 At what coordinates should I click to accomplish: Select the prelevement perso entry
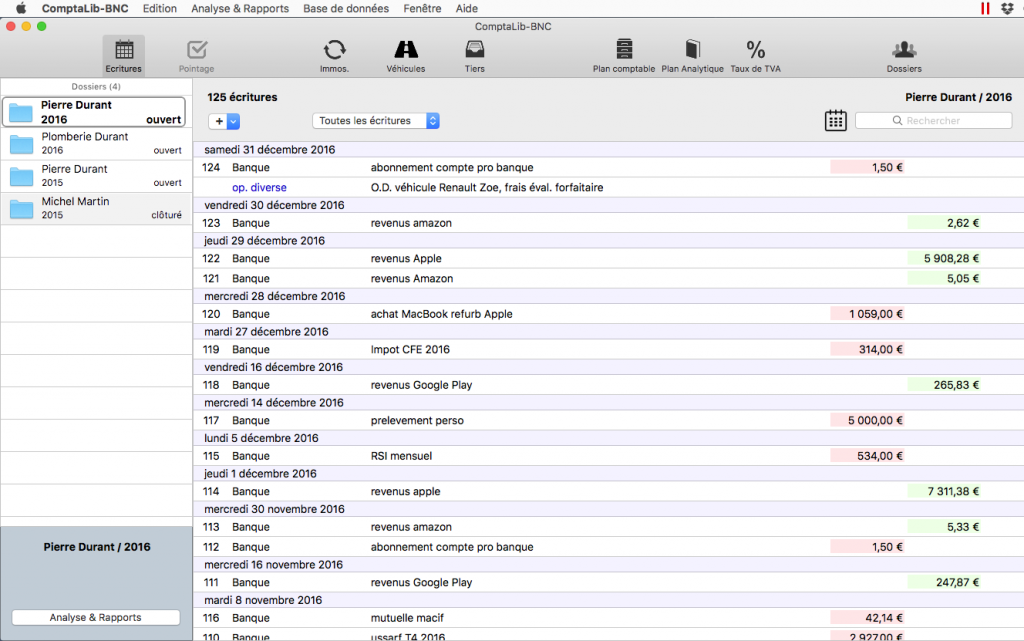[609, 420]
